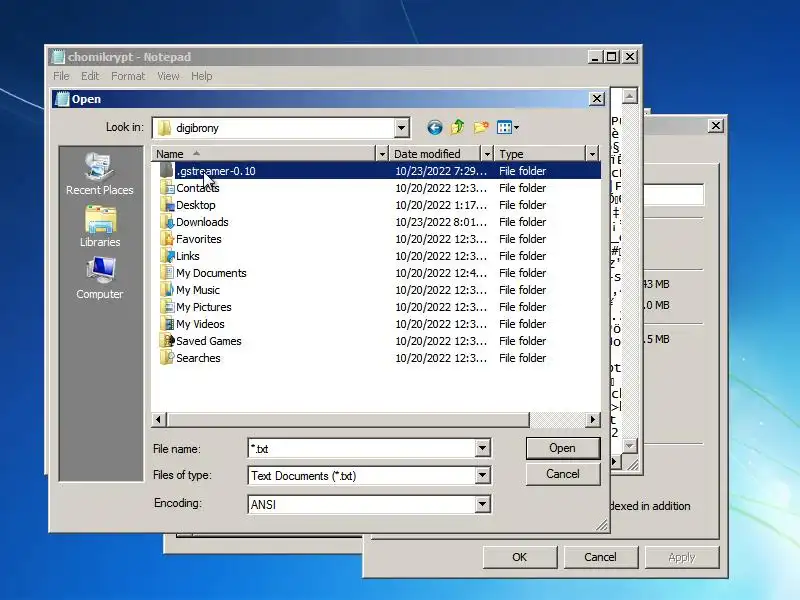Viewport: 800px width, 600px height.
Task: Select the My Pictures folder icon
Action: pyautogui.click(x=167, y=307)
